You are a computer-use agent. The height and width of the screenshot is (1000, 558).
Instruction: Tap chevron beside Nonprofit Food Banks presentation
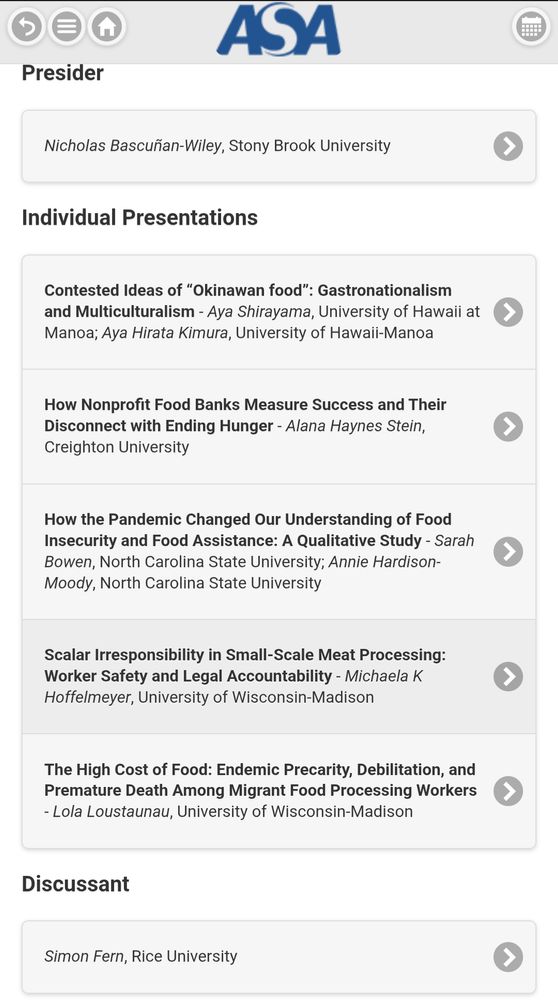pyautogui.click(x=508, y=427)
